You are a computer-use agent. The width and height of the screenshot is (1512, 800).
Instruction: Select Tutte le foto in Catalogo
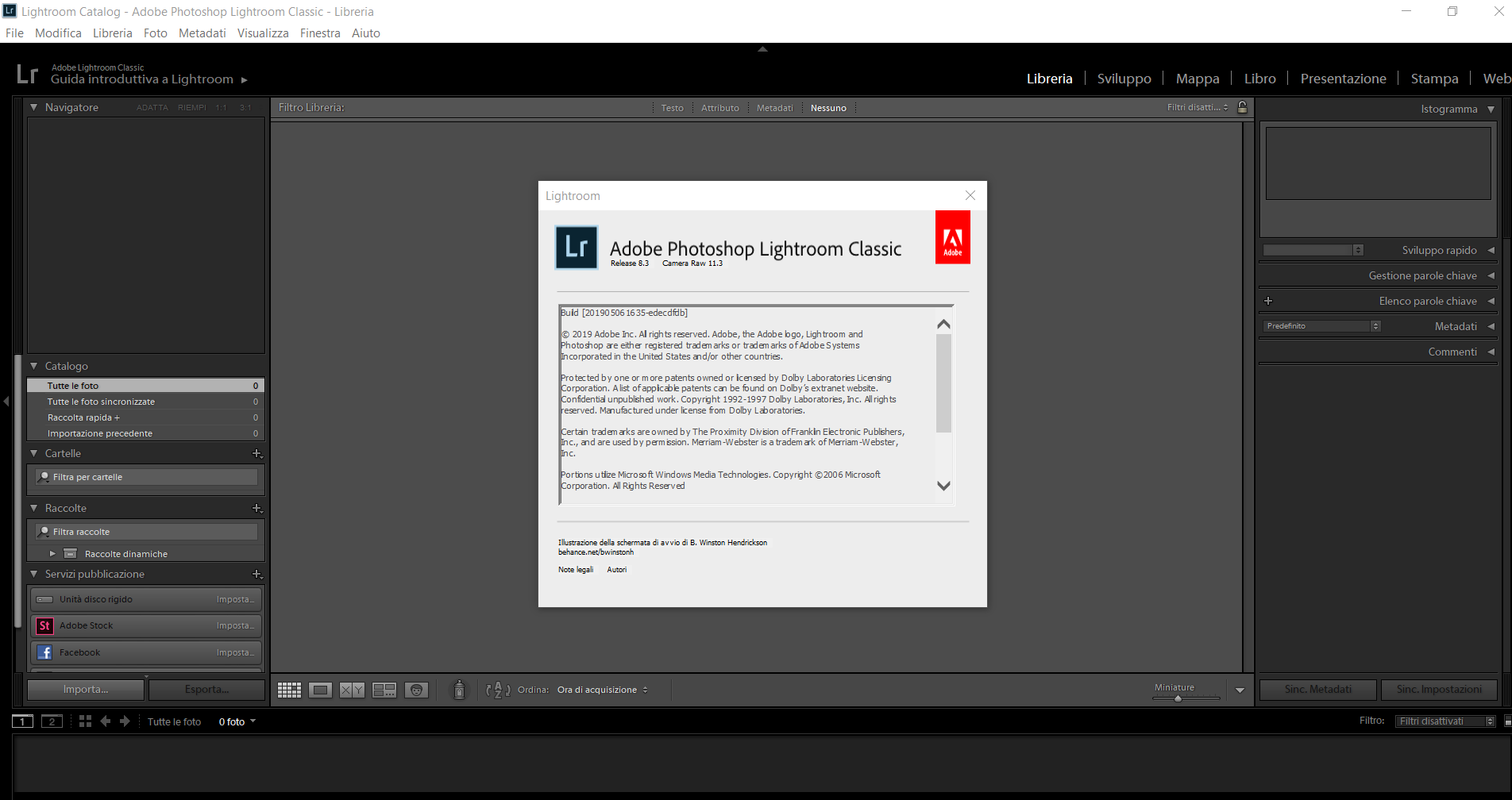[145, 386]
